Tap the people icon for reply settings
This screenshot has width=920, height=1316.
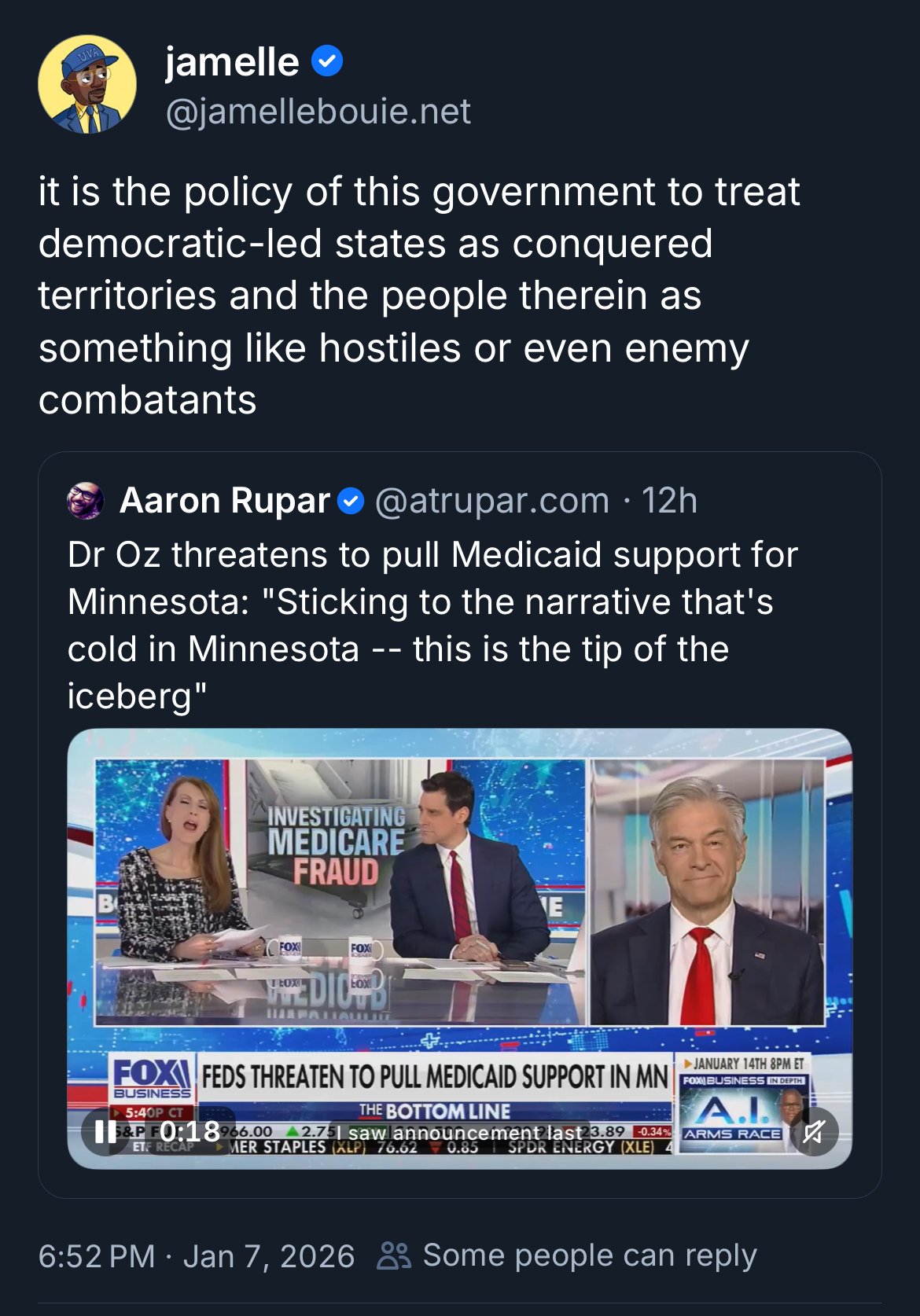[x=394, y=1255]
